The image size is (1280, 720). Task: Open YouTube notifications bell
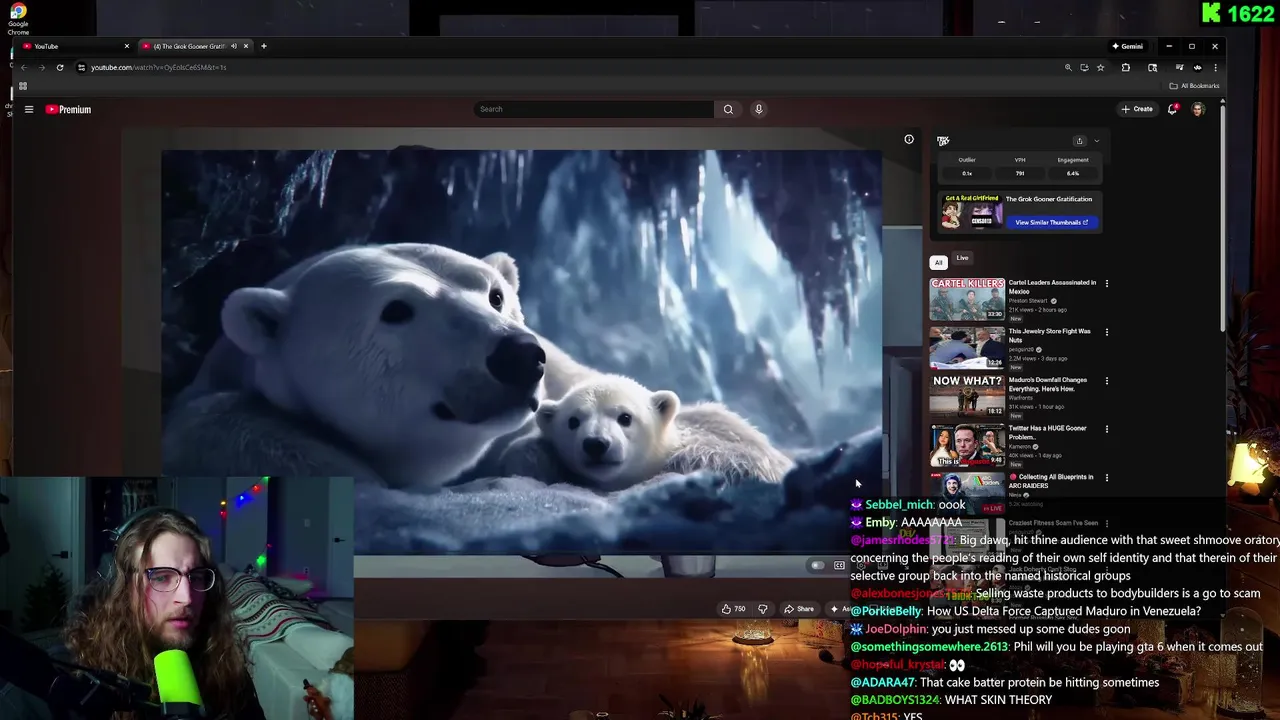(1173, 109)
